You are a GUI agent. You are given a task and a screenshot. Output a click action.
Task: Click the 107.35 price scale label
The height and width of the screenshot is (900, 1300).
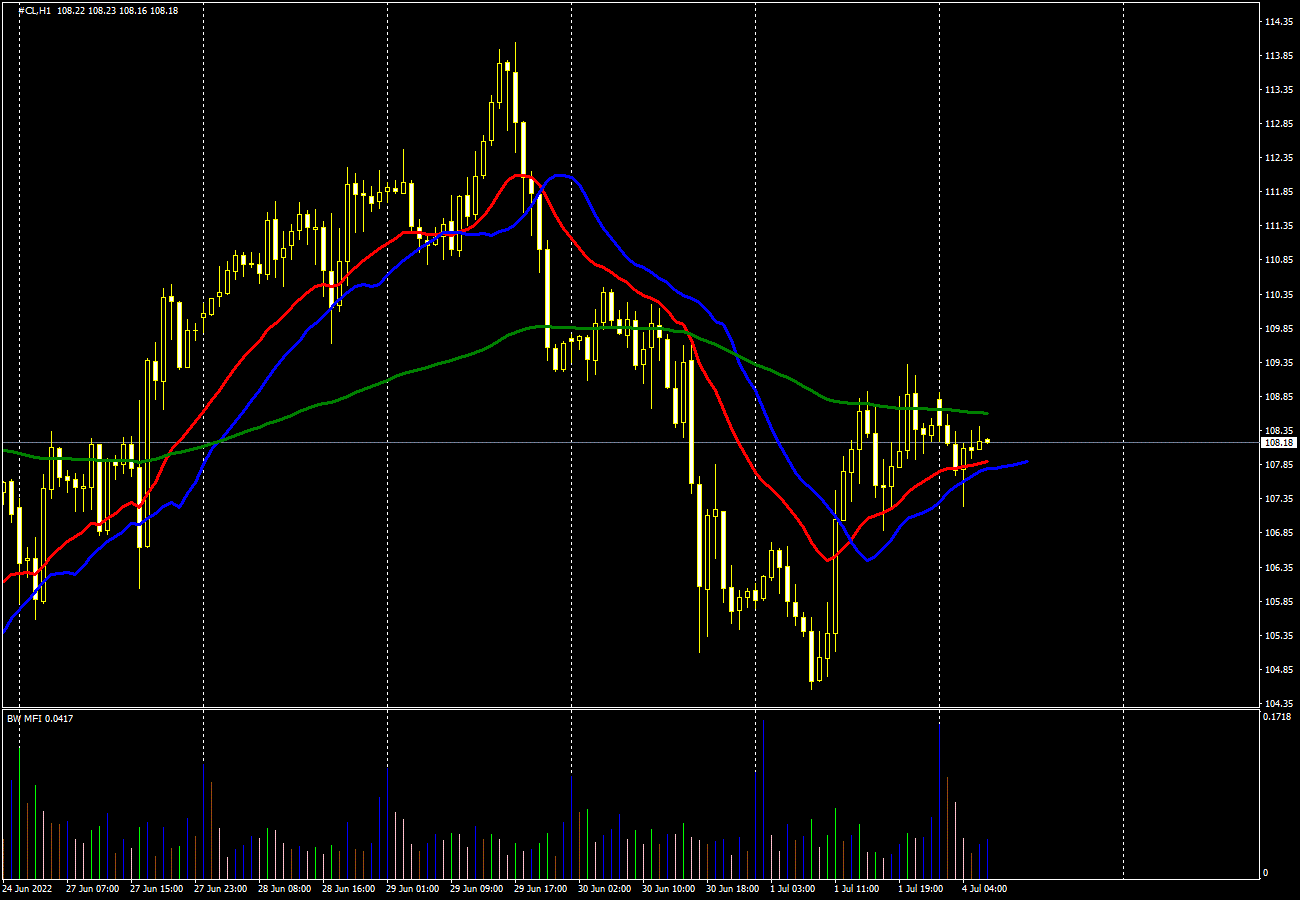[1278, 498]
